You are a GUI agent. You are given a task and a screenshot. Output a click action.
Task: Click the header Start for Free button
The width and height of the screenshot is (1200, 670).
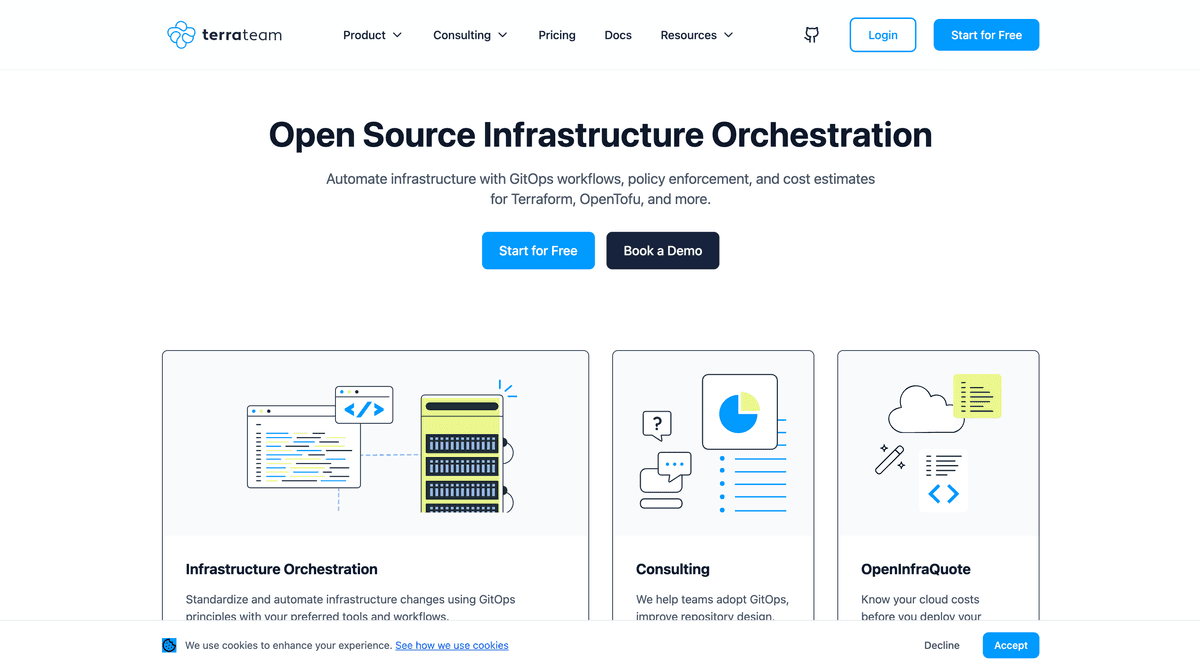click(x=986, y=35)
